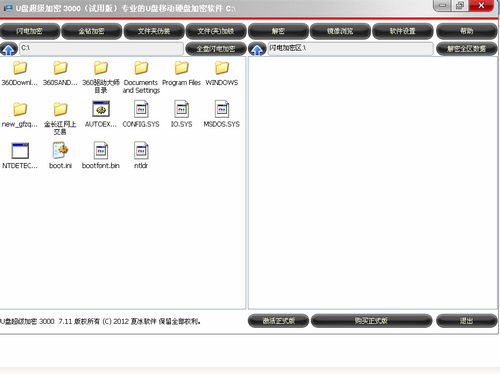Click the 购买正式版 button
This screenshot has width=500, height=375.
coord(372,321)
